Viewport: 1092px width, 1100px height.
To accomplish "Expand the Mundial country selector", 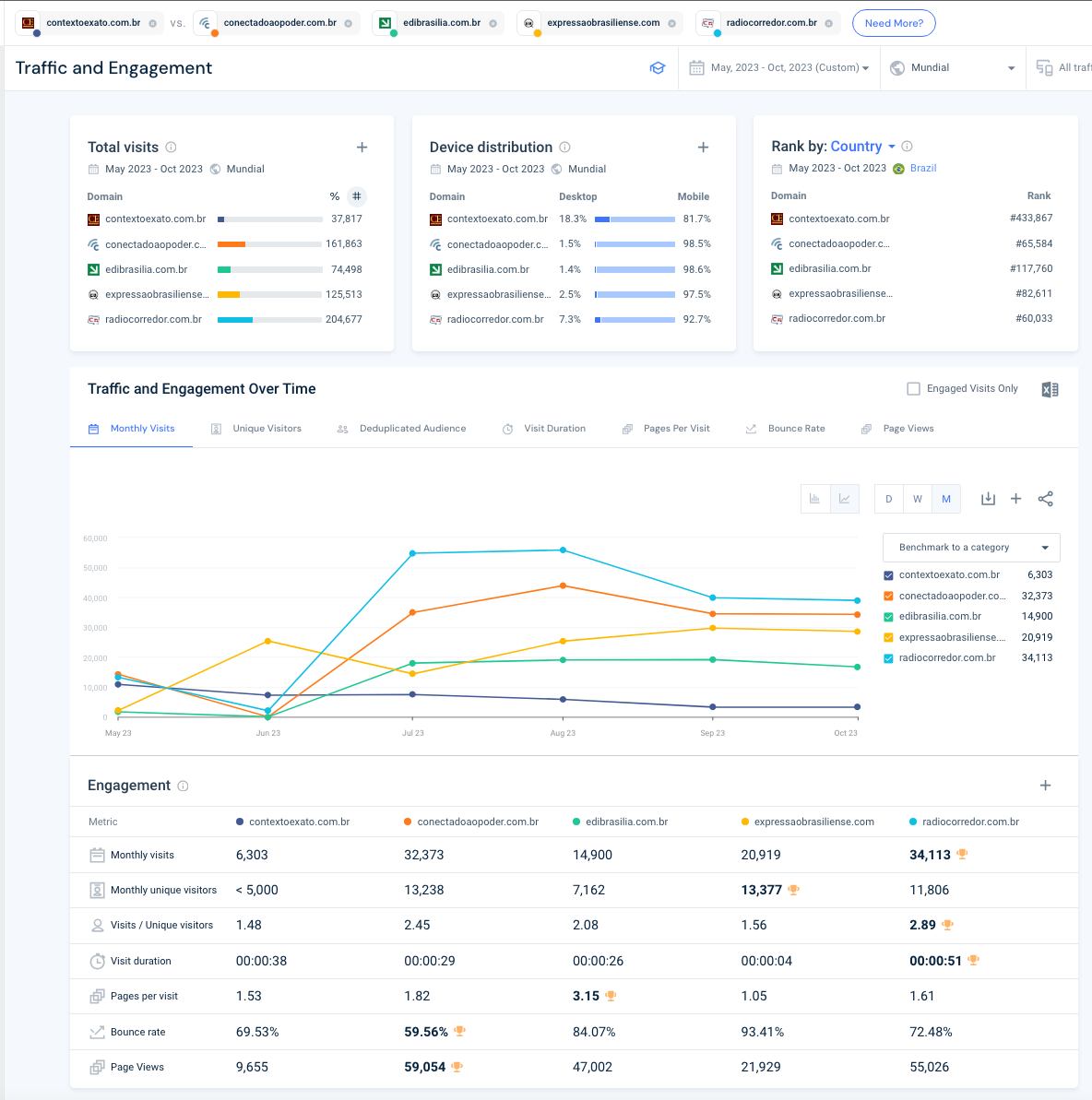I will click(955, 68).
